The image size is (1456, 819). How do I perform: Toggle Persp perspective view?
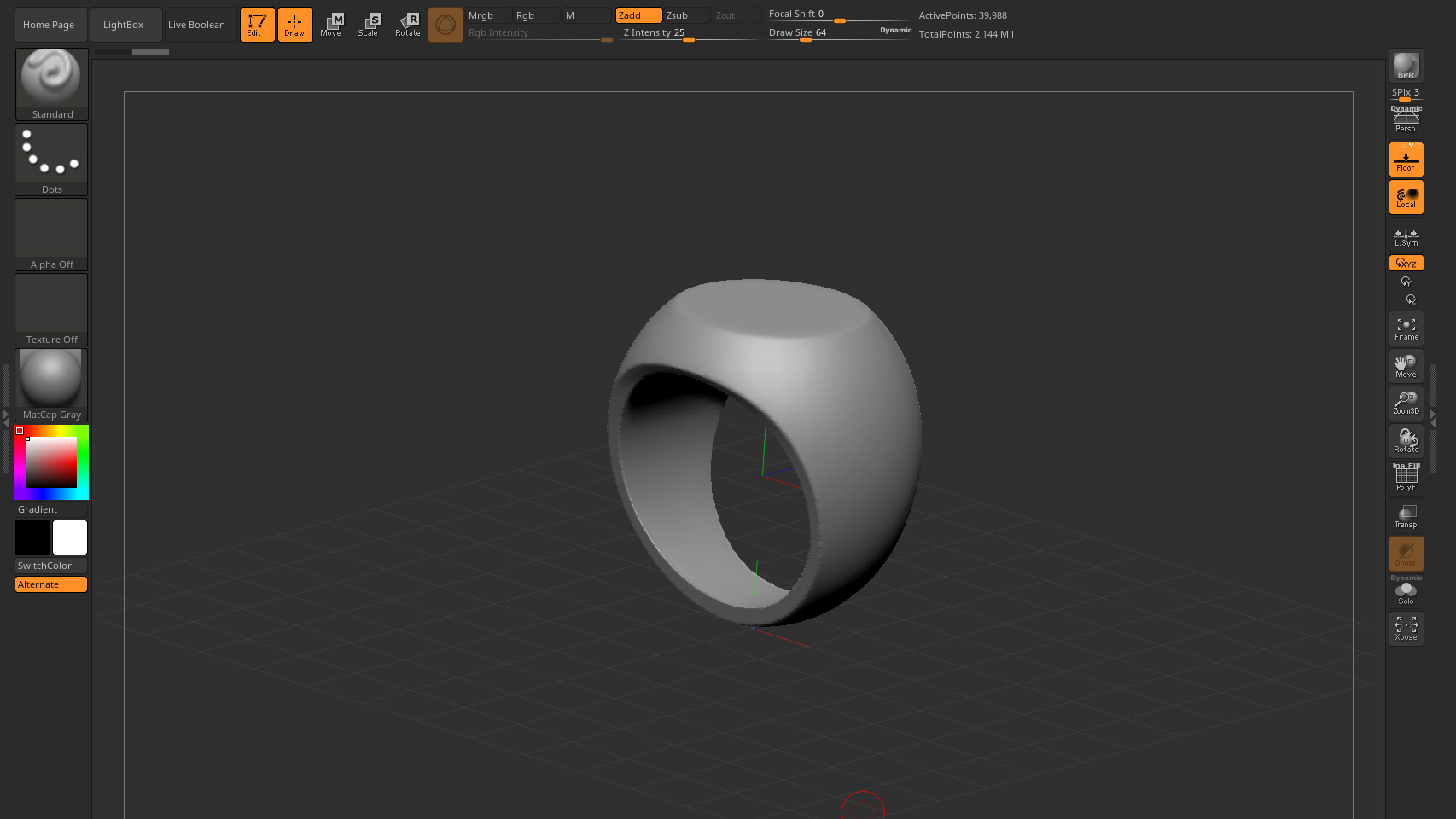1406,119
